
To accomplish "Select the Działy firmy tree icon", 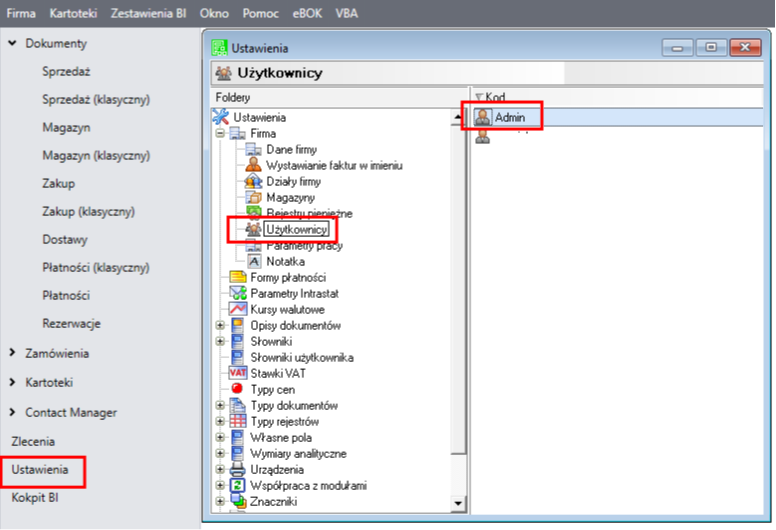I will (254, 181).
